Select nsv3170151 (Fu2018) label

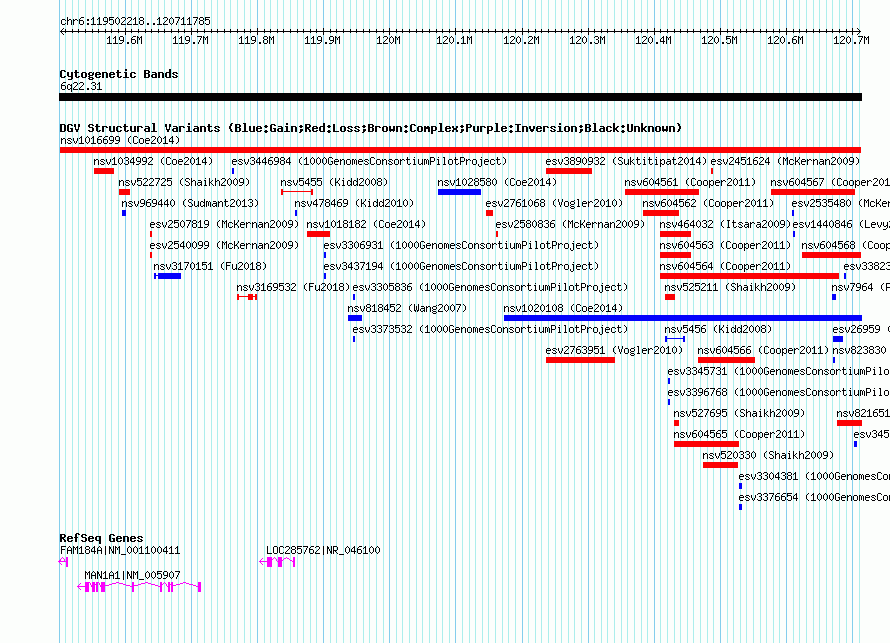click(210, 266)
